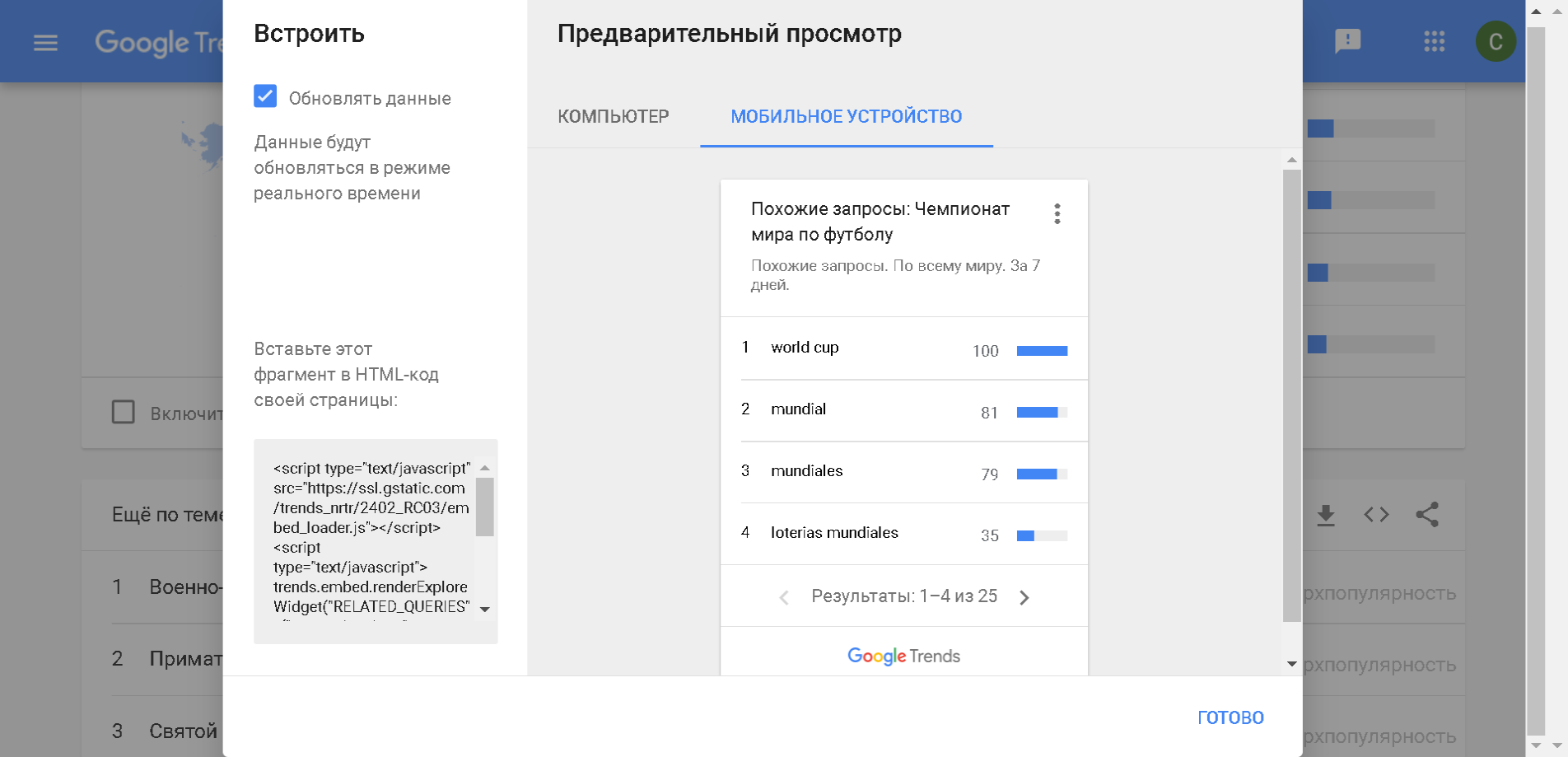Open the Google Trends logo link
This screenshot has width=1568, height=757.
point(903,656)
